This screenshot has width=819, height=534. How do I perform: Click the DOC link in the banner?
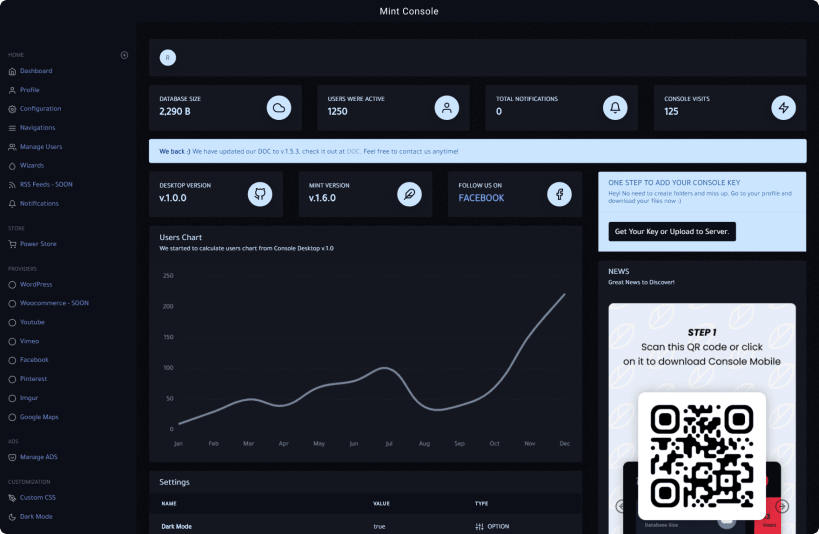click(353, 152)
